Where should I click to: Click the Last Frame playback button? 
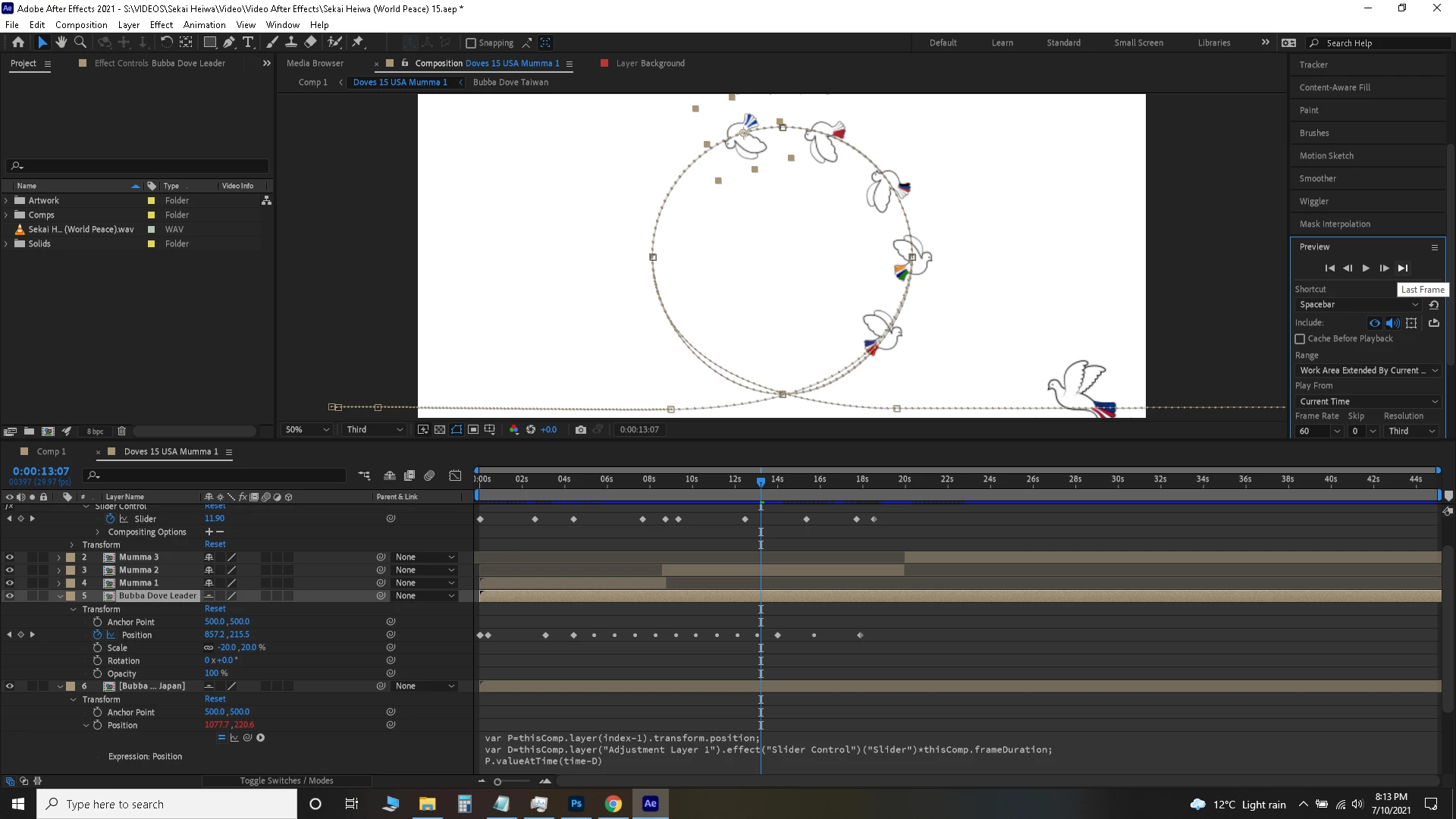[1403, 268]
